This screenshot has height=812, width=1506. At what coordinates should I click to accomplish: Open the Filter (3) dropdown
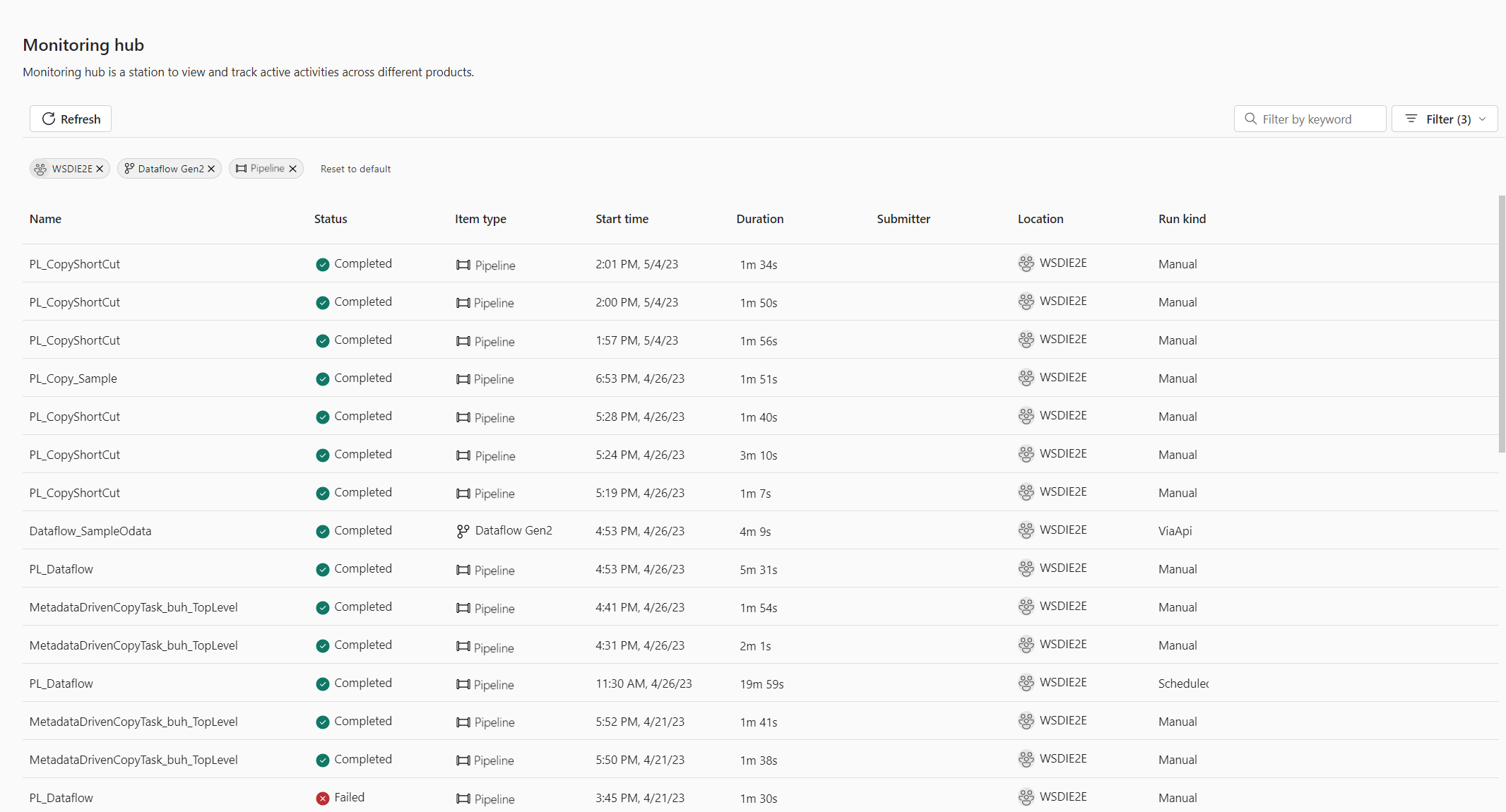(1444, 119)
